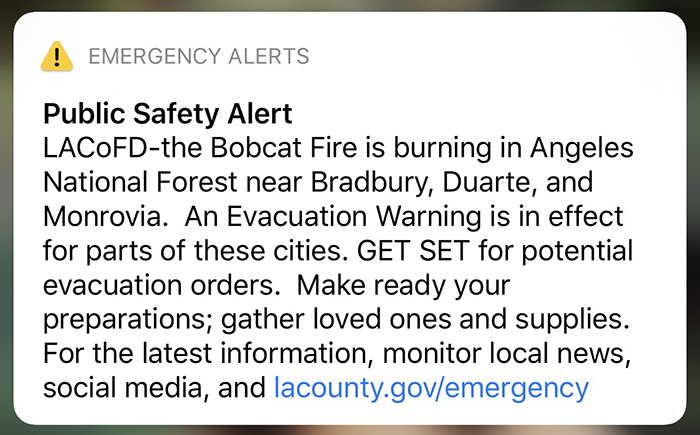This screenshot has width=700, height=435.
Task: Click the word LACoFD in the alert
Action: click(95, 148)
